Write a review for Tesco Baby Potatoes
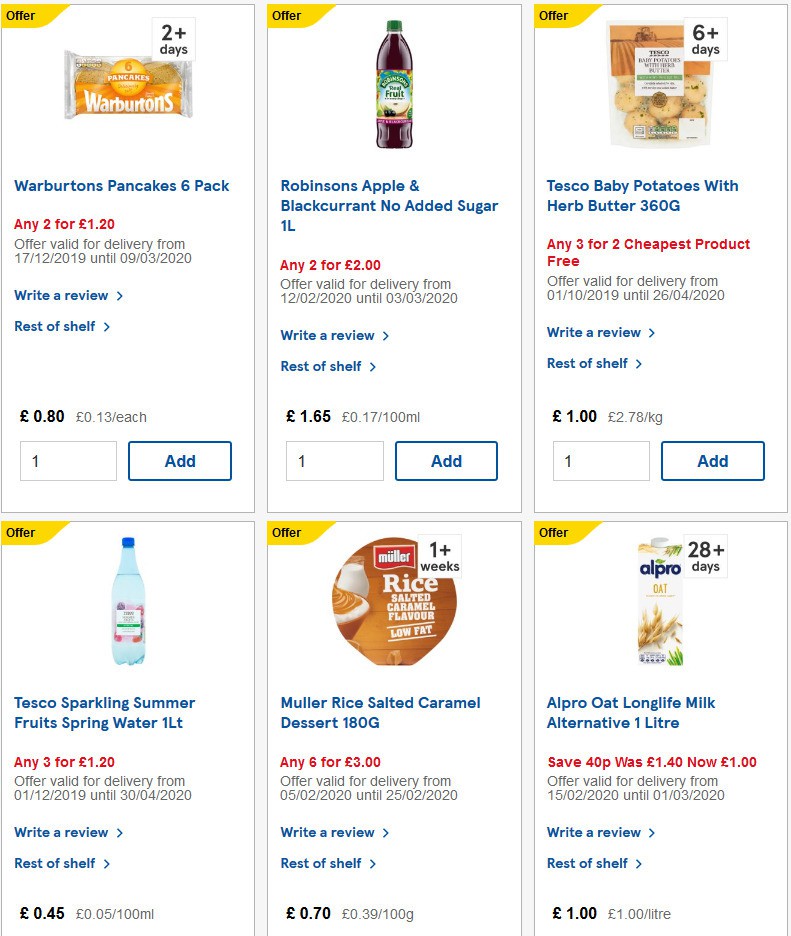791x936 pixels. pyautogui.click(x=596, y=332)
